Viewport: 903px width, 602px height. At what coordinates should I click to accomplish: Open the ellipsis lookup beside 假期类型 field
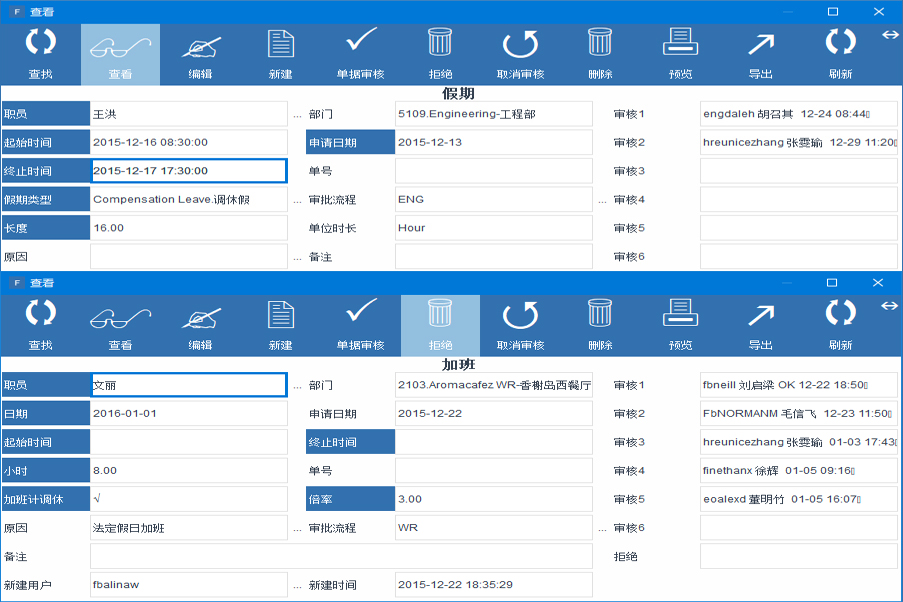297,200
